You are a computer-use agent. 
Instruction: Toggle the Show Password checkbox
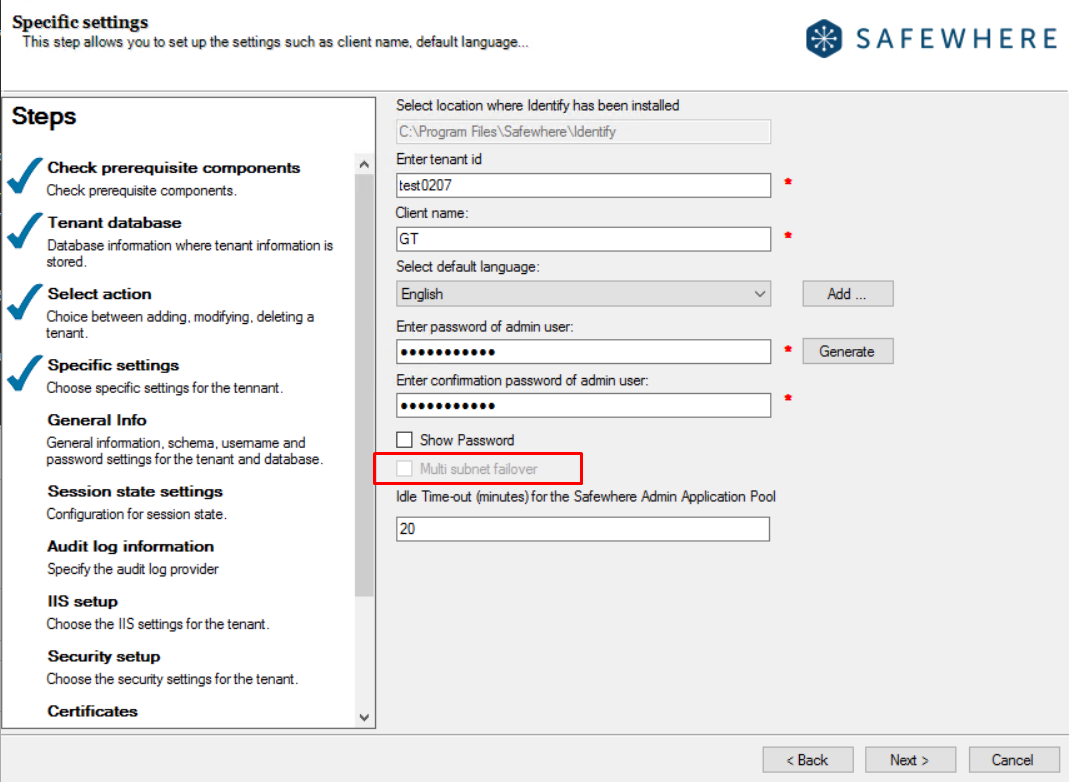pos(404,440)
